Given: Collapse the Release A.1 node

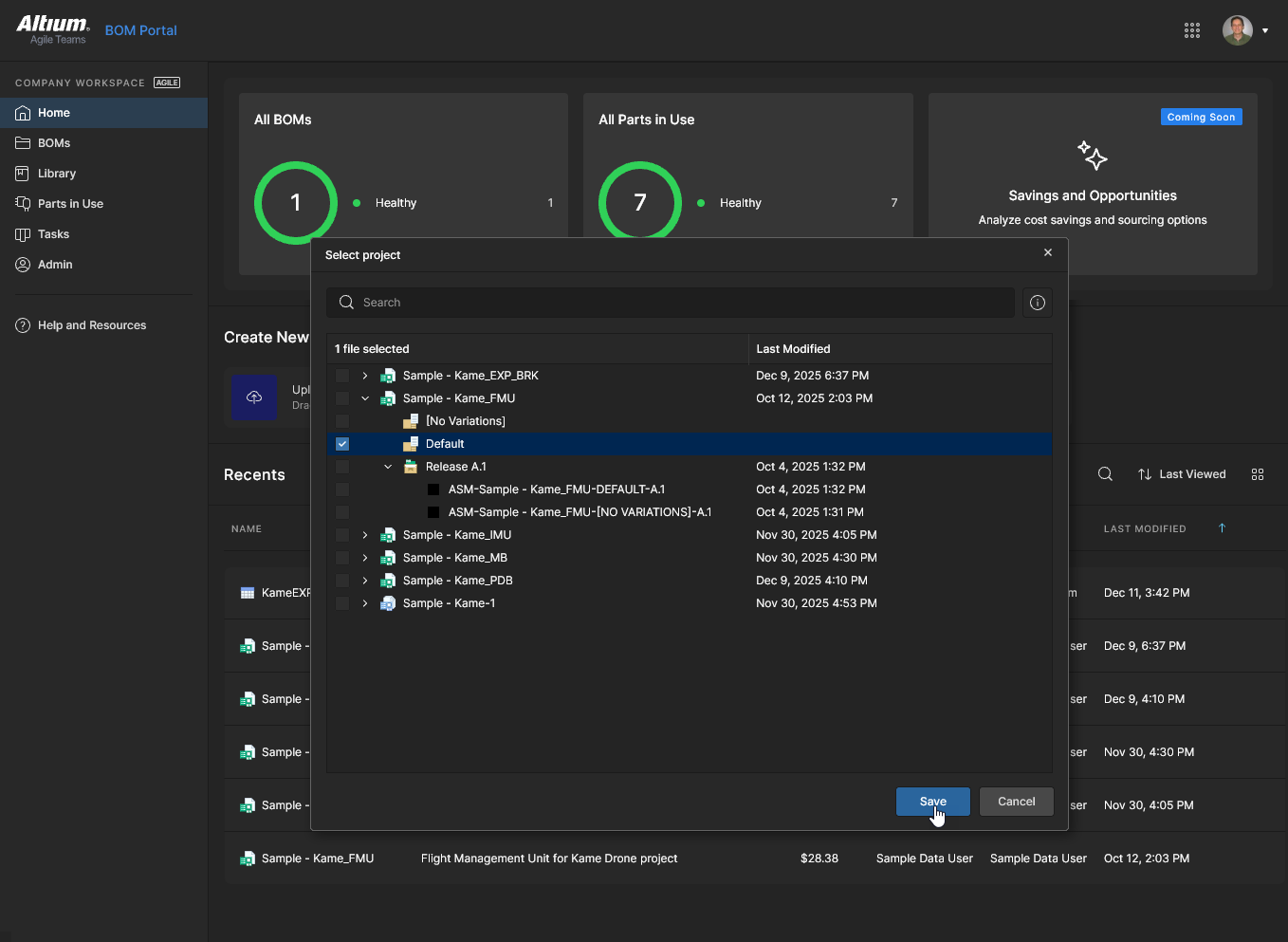Looking at the screenshot, I should [x=388, y=467].
